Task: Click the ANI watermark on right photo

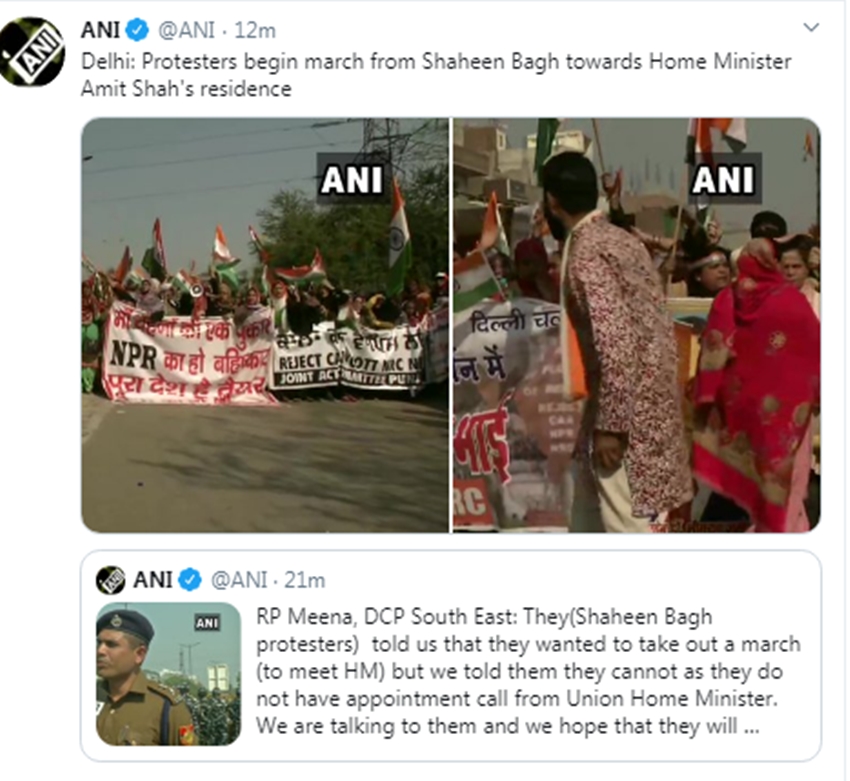Action: coord(724,179)
